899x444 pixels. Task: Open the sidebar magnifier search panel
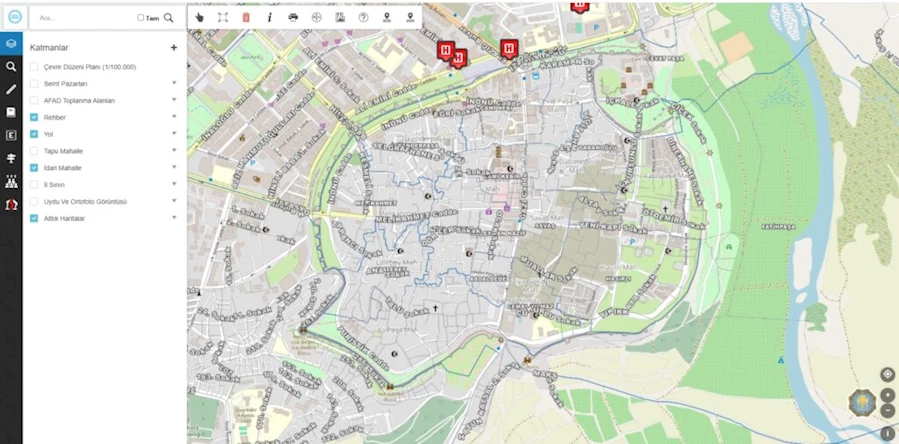(11, 67)
